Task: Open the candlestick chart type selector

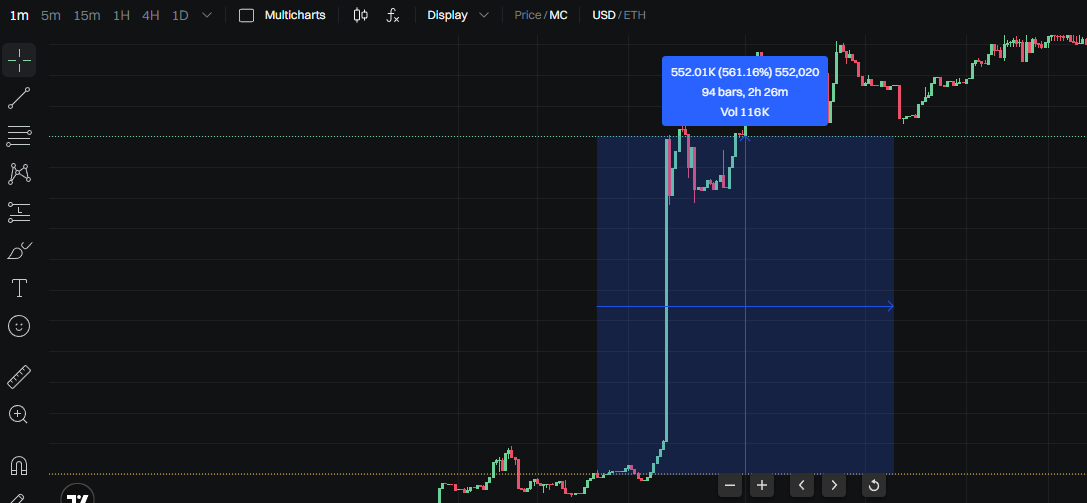Action: point(360,15)
